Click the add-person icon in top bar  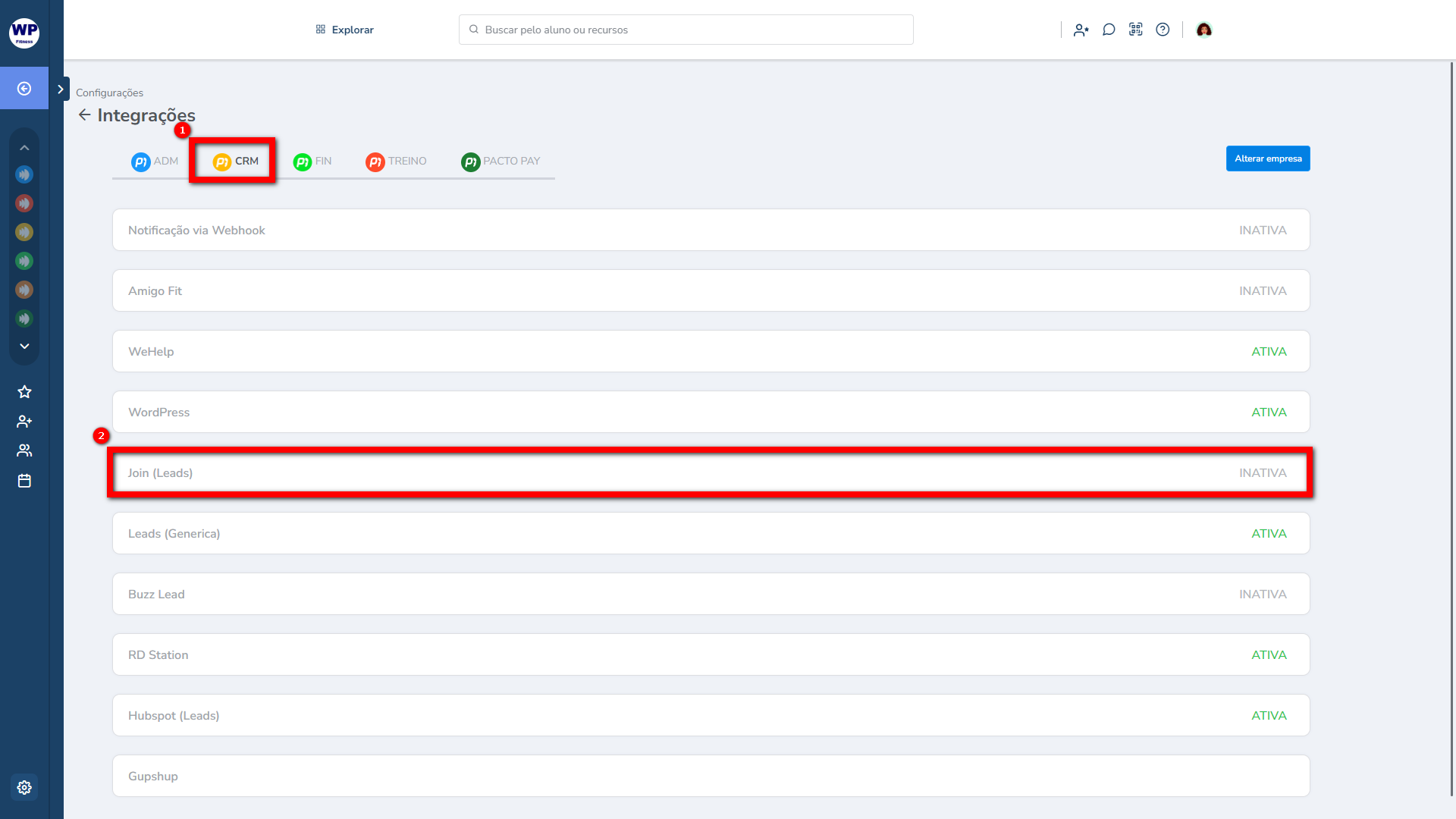(x=1081, y=30)
